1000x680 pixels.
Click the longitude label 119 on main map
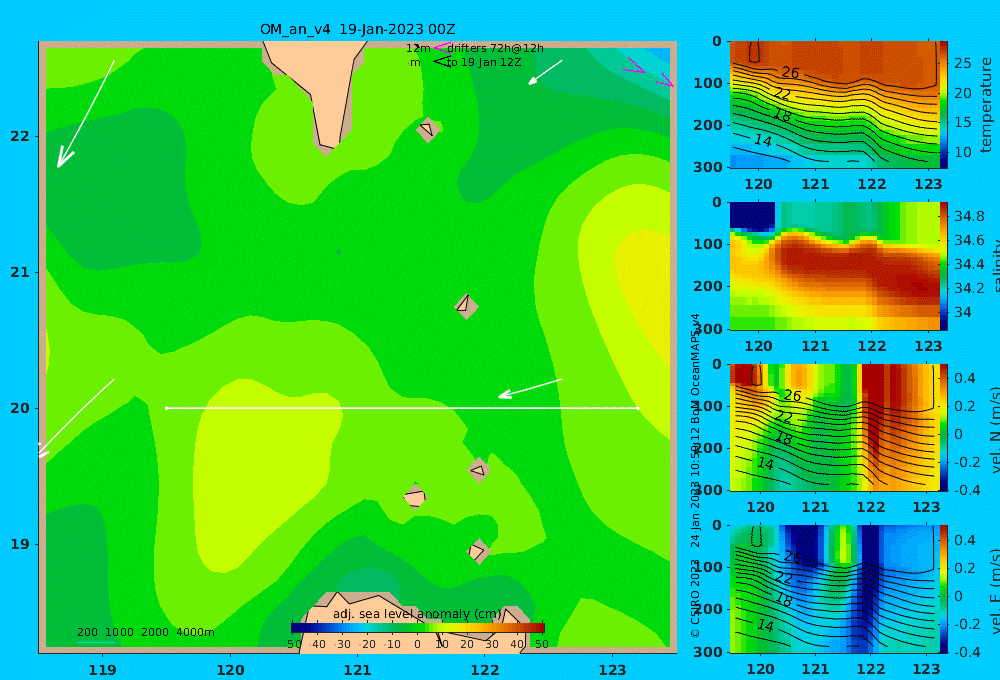pos(103,670)
